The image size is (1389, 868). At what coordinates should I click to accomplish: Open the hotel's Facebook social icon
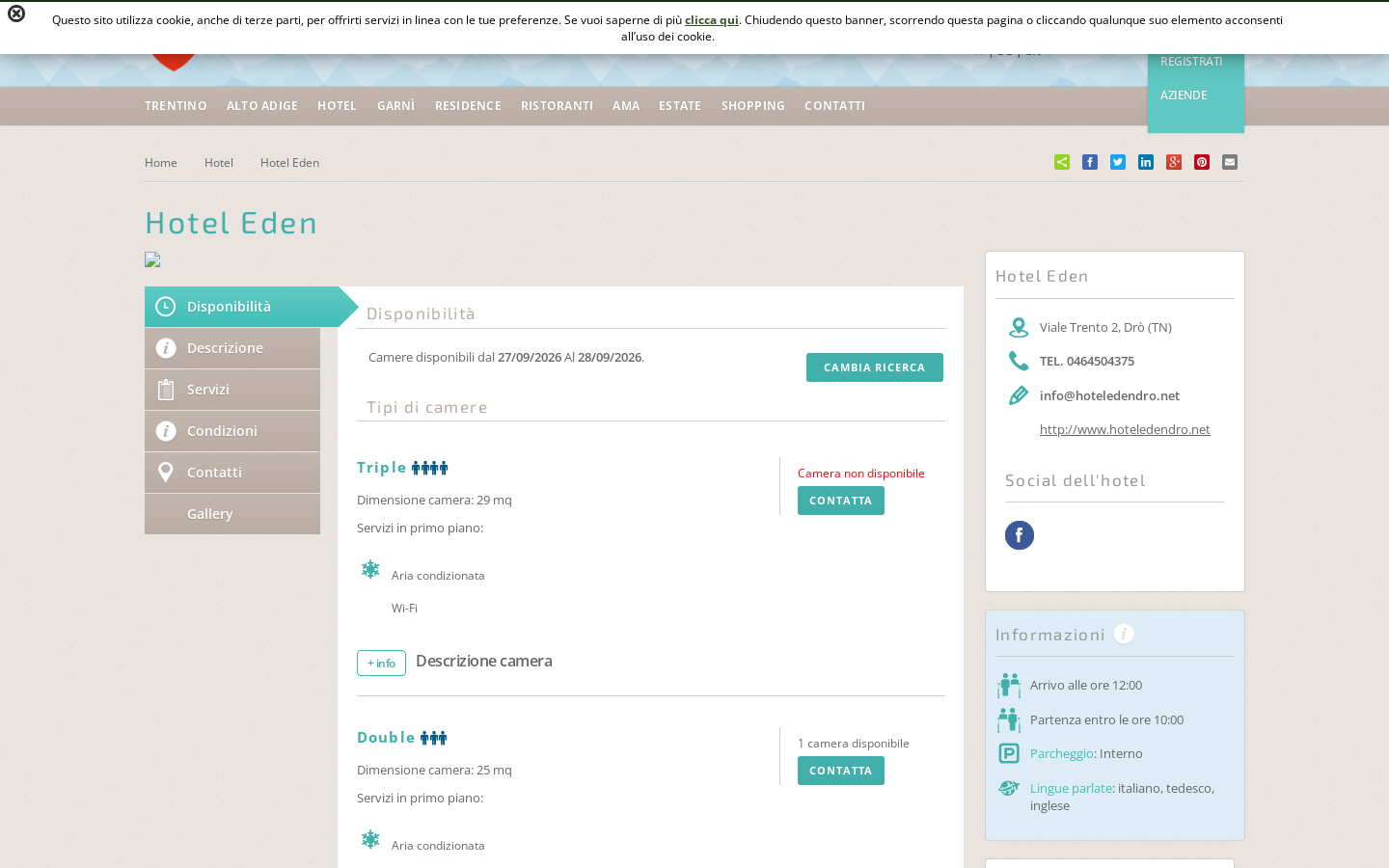click(1020, 535)
